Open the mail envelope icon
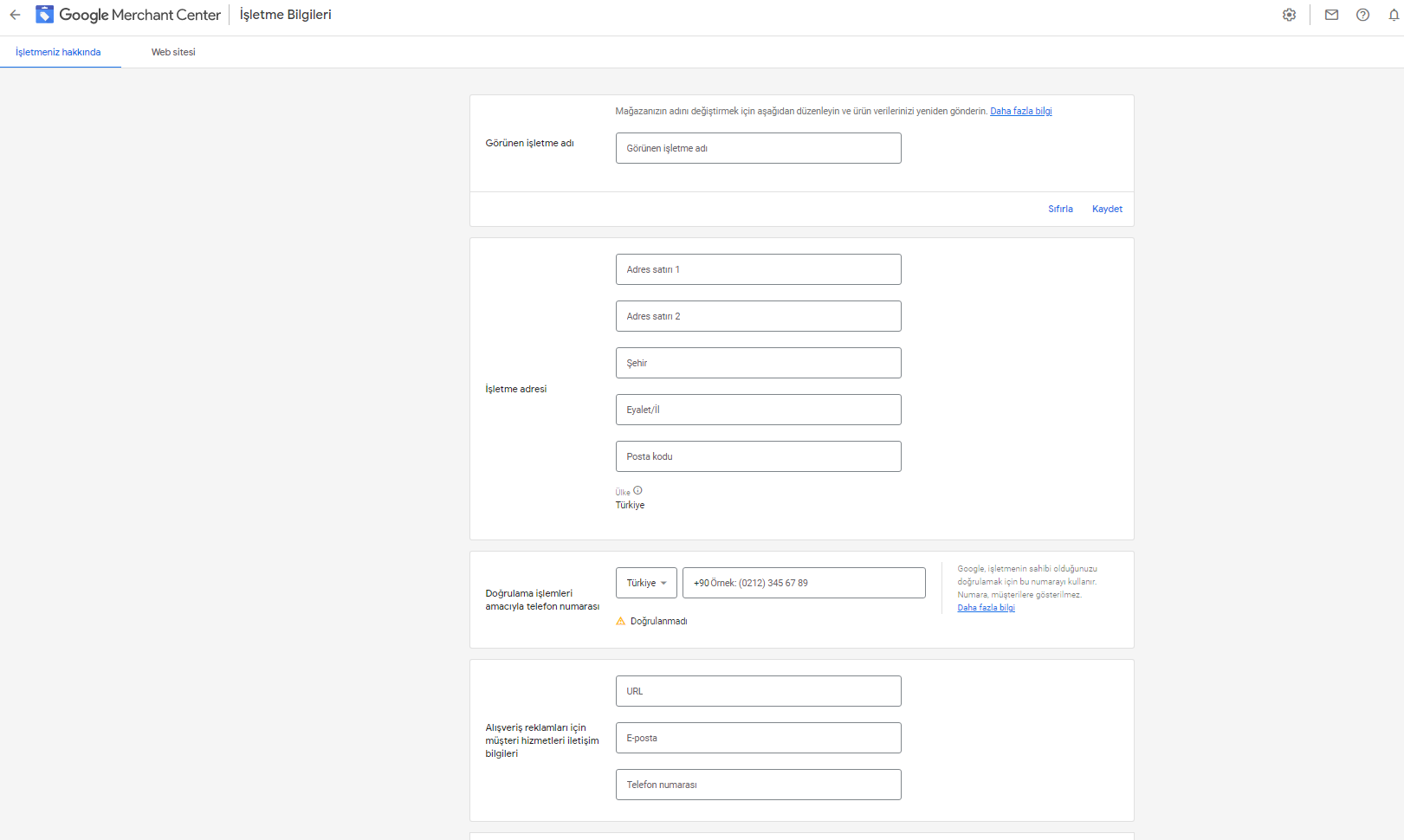Image resolution: width=1404 pixels, height=840 pixels. tap(1331, 15)
